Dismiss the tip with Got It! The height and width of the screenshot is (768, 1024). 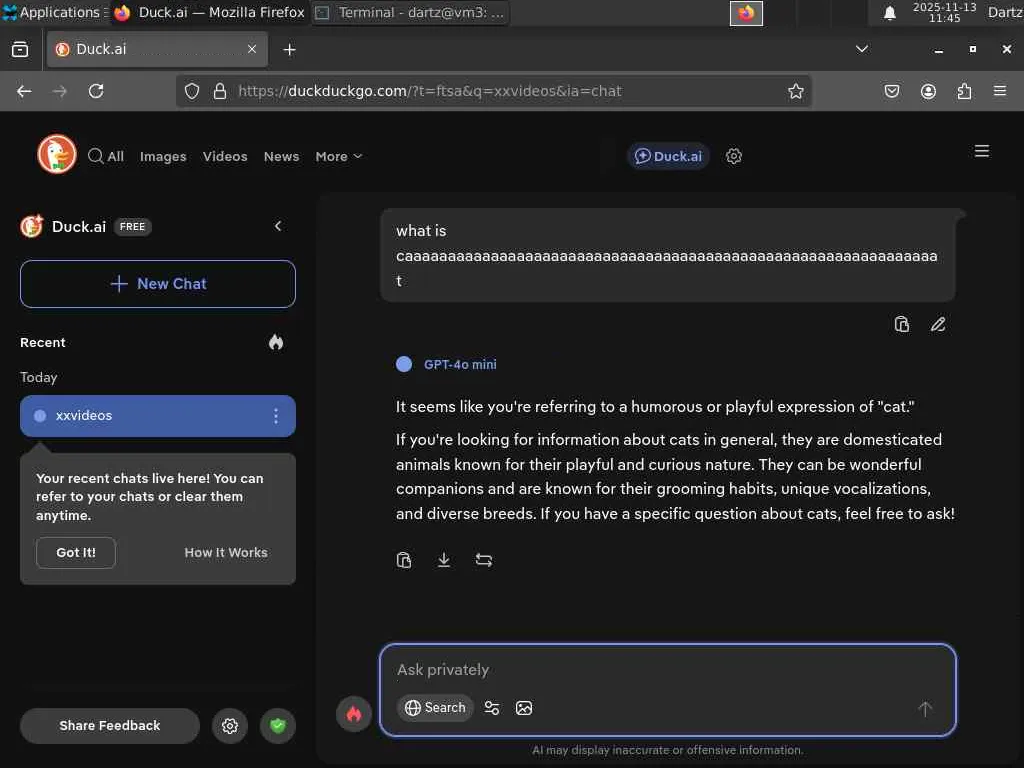tap(76, 552)
